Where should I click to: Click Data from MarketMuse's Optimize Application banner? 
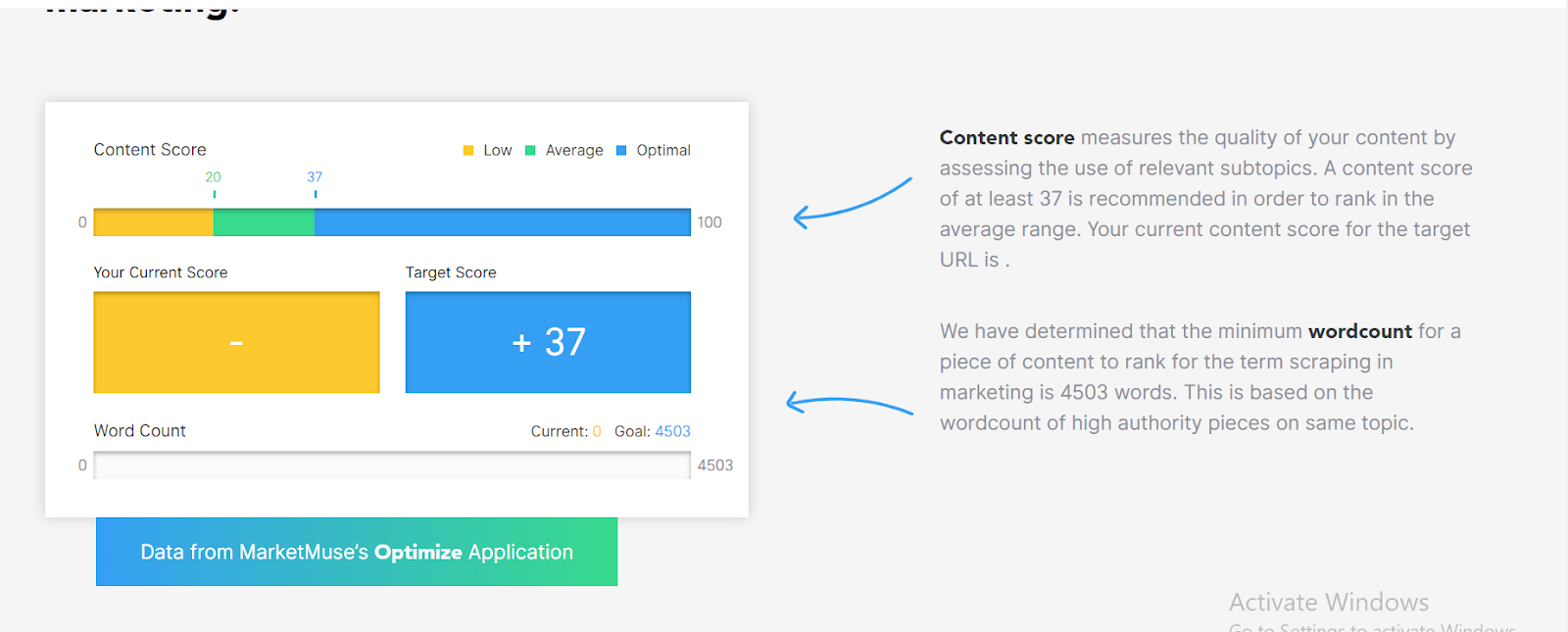[357, 552]
